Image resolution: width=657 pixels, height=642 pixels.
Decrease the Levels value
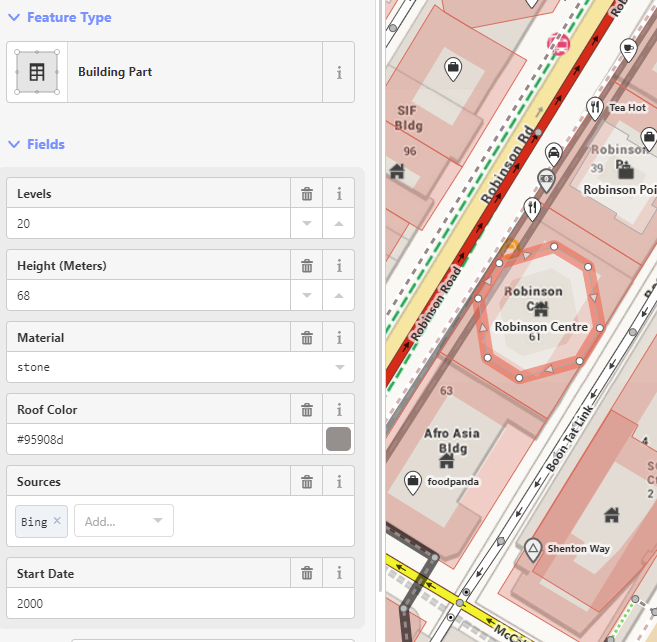tap(307, 223)
